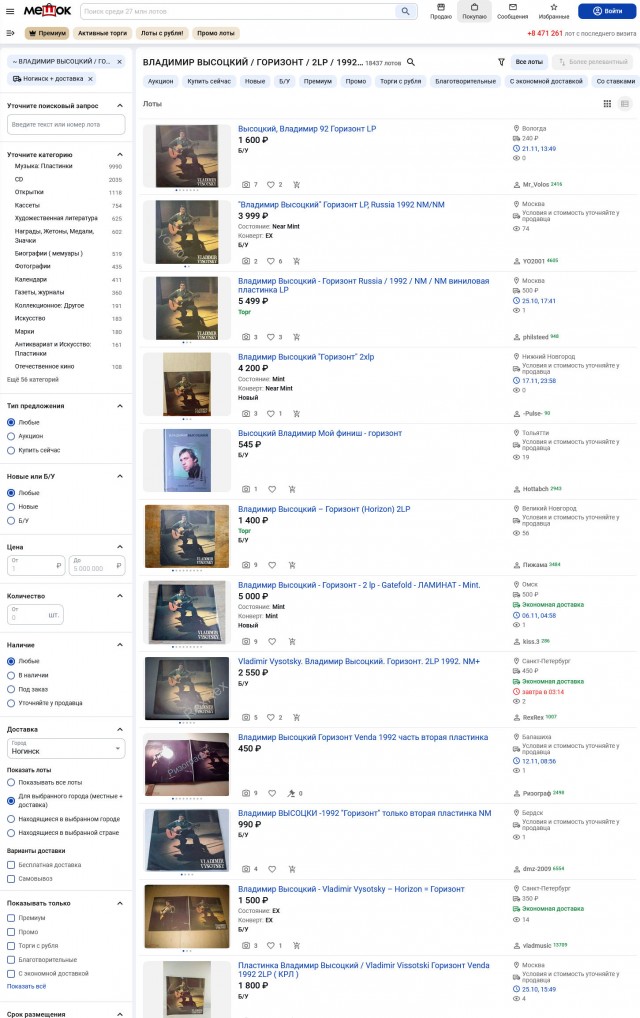Open the Город Ногинск dropdown
The image size is (640, 1018).
[66, 748]
